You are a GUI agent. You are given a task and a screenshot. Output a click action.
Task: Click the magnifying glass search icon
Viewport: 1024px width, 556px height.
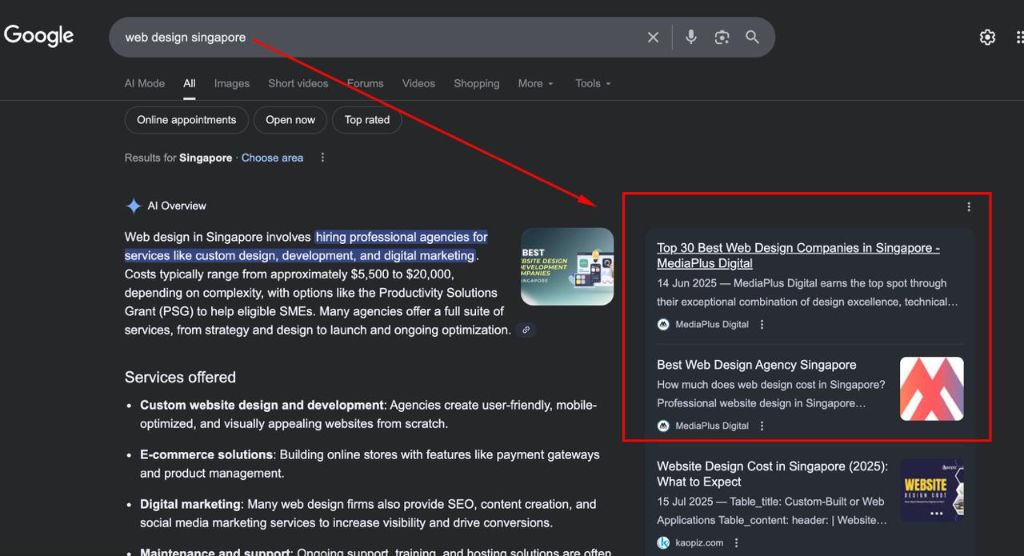click(752, 37)
